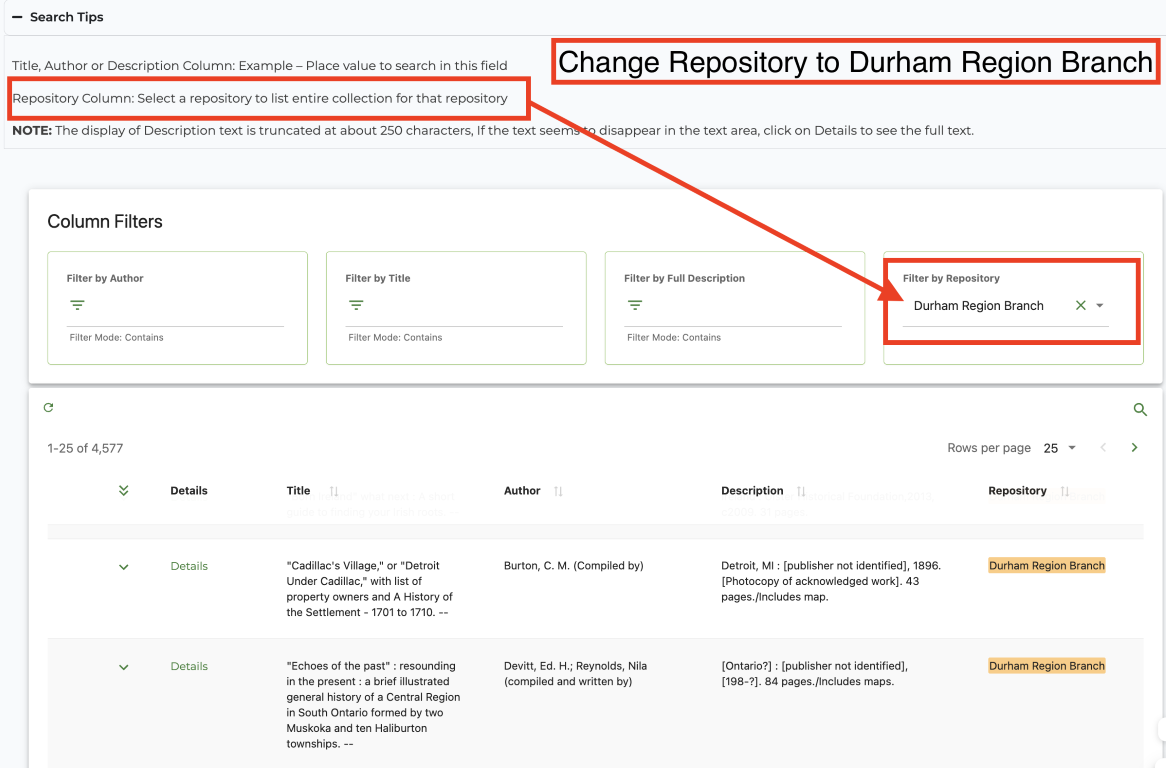Open Details for "Cadillac's Village" record
1166x768 pixels.
click(x=189, y=566)
